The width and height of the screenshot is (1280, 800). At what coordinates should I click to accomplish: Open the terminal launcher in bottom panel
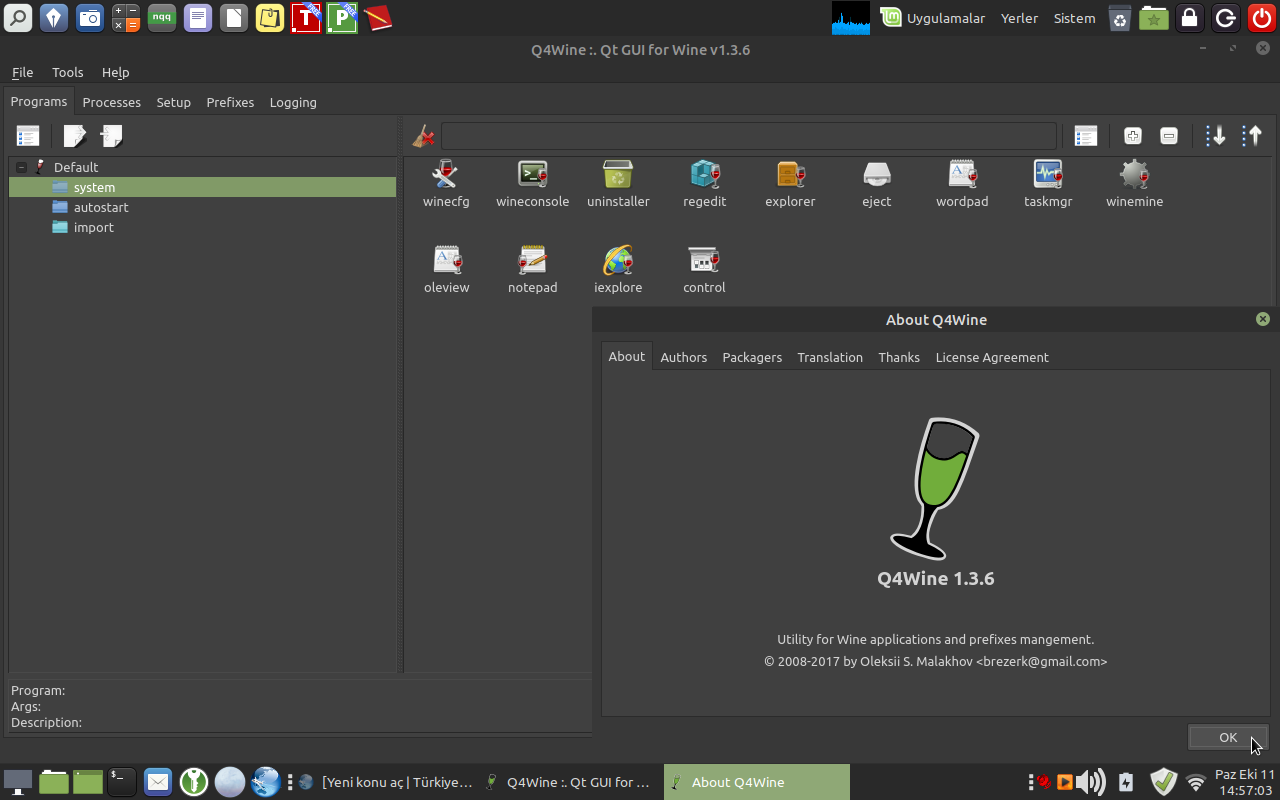(x=121, y=782)
